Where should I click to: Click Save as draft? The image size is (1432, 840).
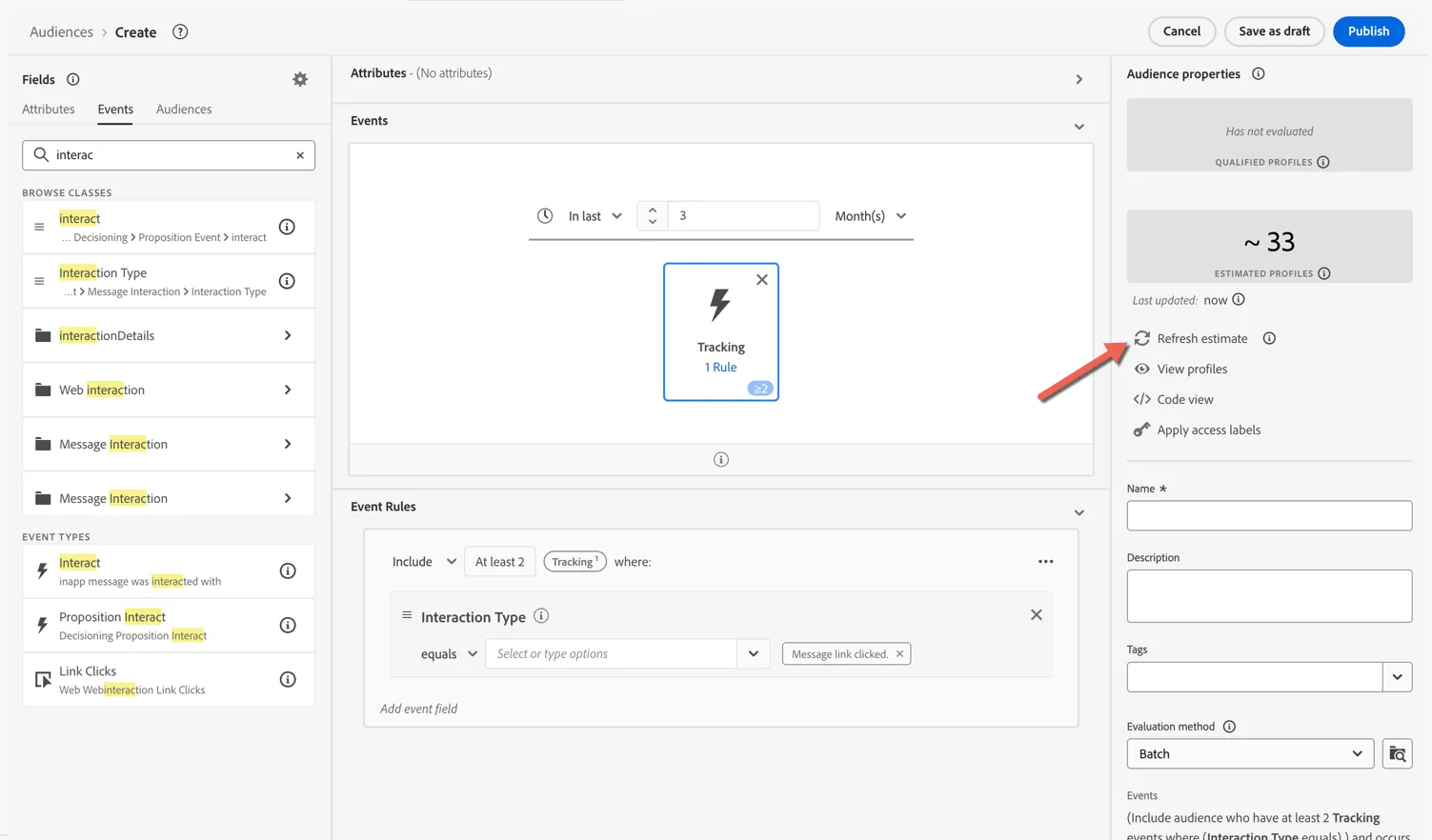coord(1274,31)
